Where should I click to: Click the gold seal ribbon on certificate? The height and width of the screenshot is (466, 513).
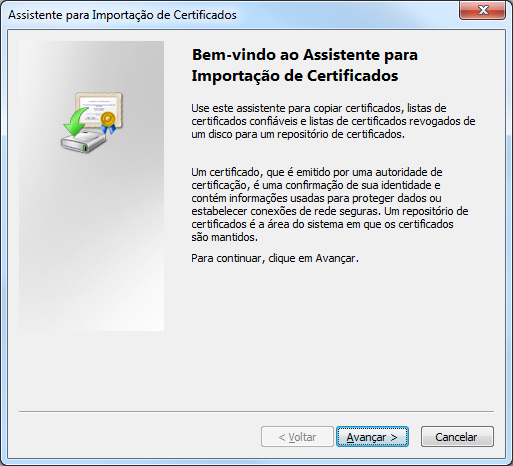coord(108,122)
